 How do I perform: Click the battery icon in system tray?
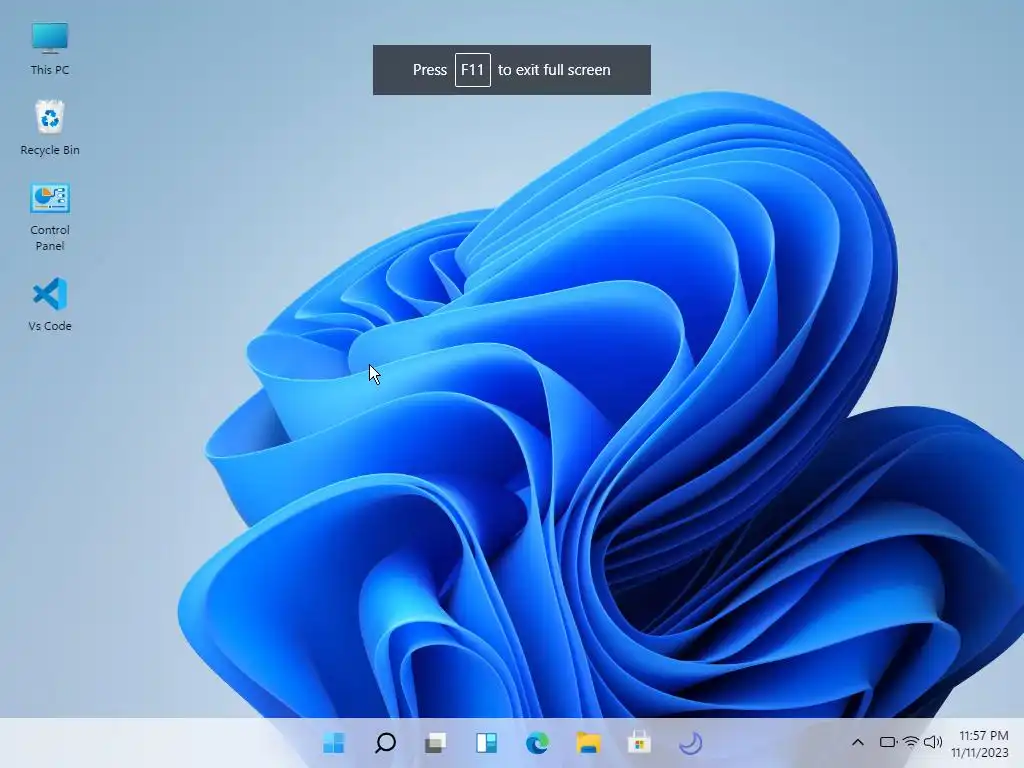click(x=888, y=742)
